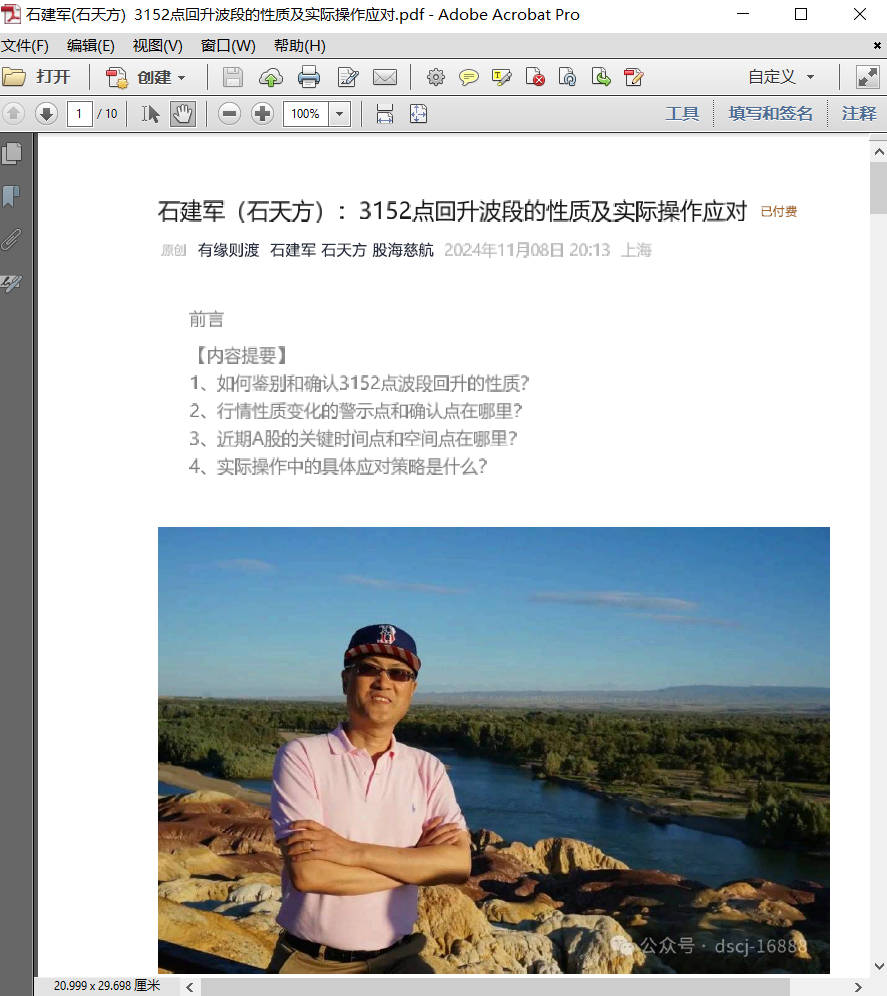
Task: Expand the zoom level dropdown arrow
Action: [x=339, y=114]
